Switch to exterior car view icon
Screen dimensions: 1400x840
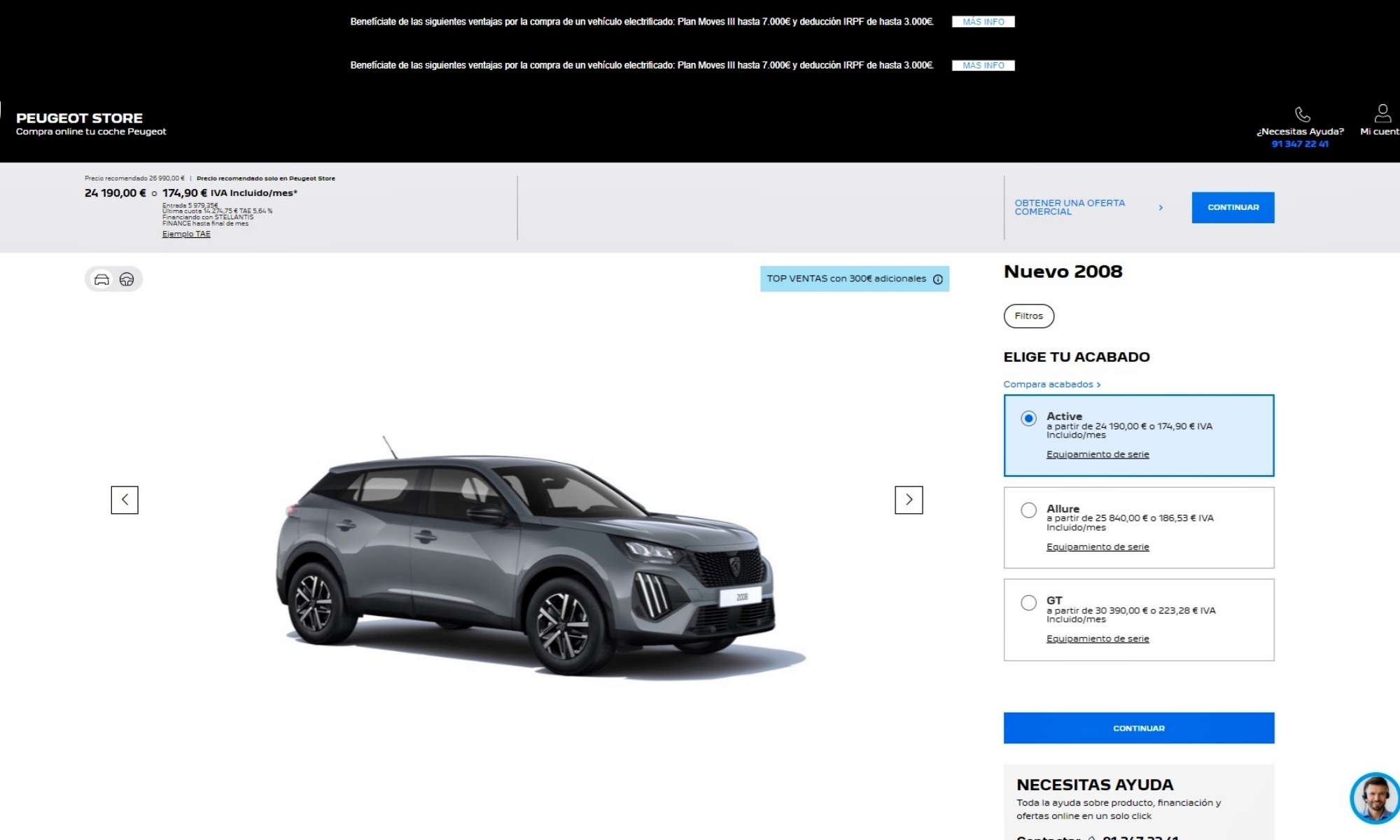coord(101,279)
